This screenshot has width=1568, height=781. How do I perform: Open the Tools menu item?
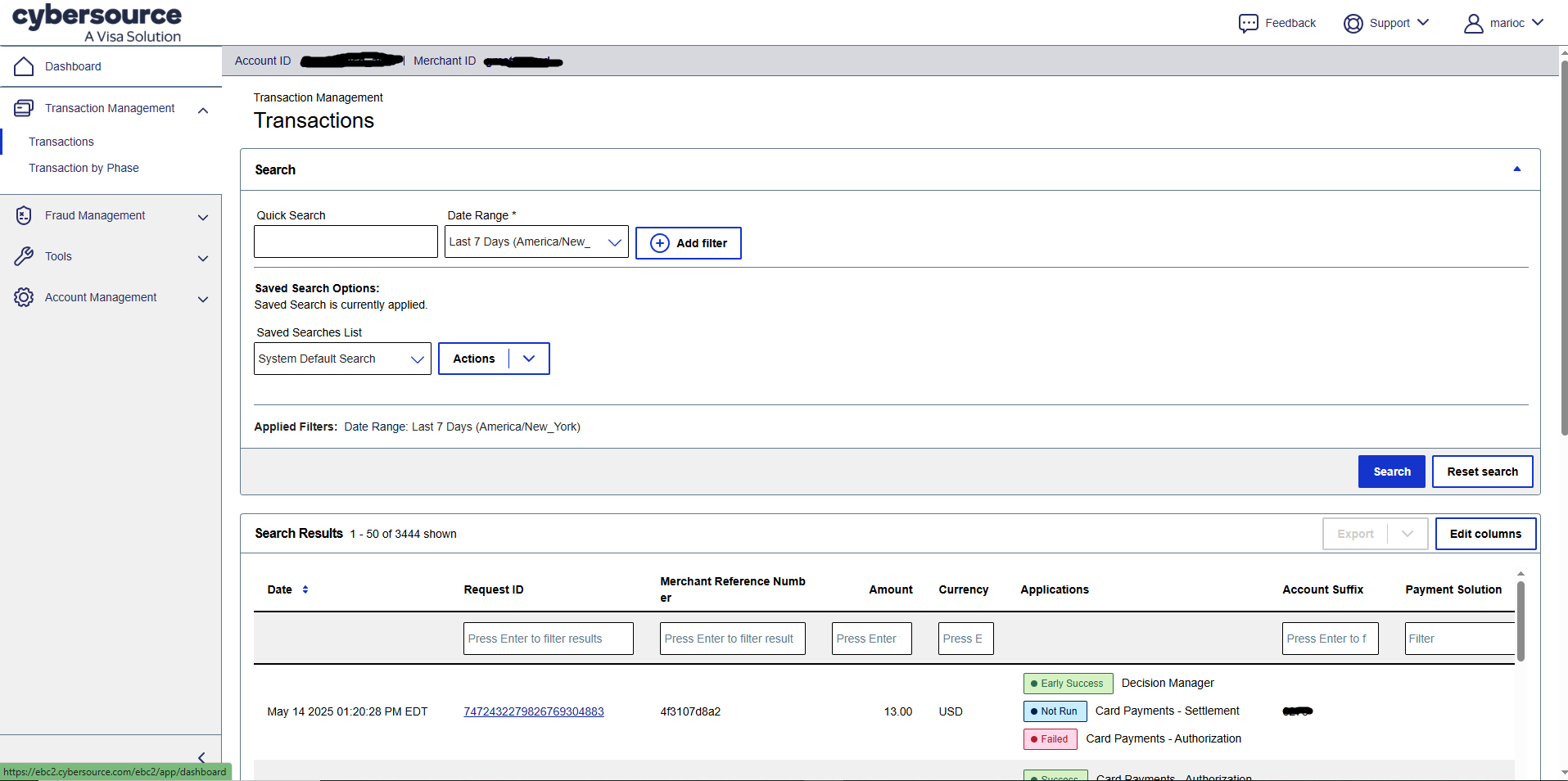coord(58,256)
